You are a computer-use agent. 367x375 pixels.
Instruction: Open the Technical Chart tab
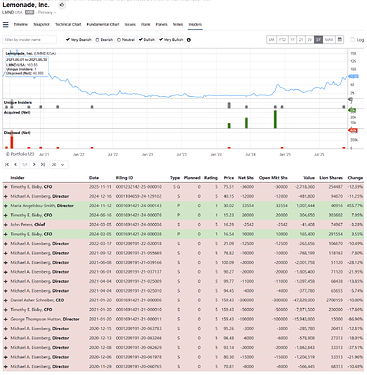point(68,24)
